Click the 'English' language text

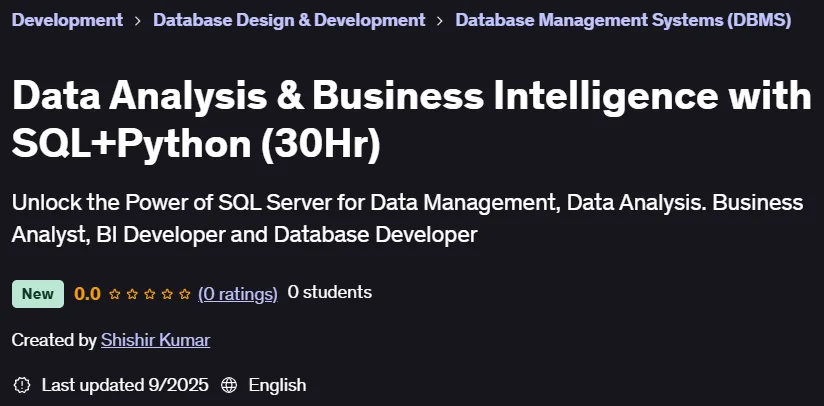(277, 385)
